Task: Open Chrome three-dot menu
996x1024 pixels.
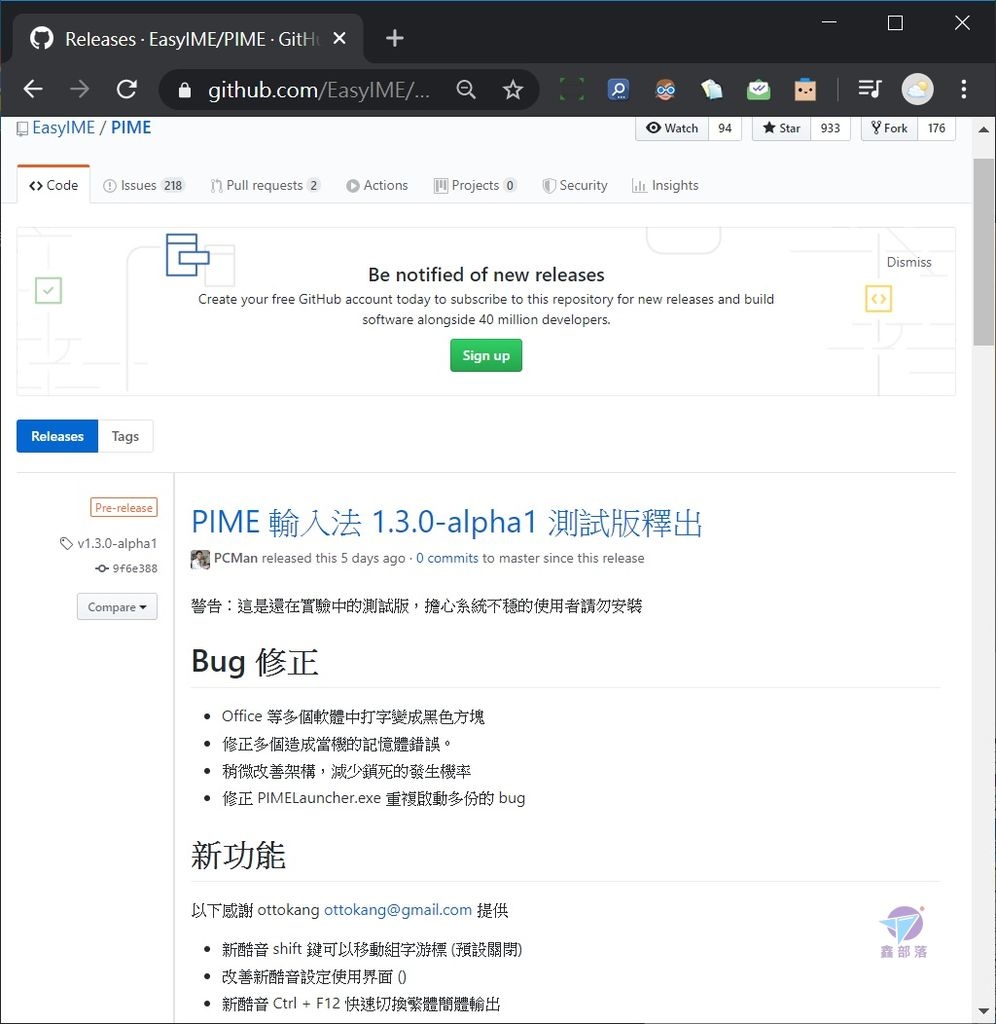Action: pos(964,89)
